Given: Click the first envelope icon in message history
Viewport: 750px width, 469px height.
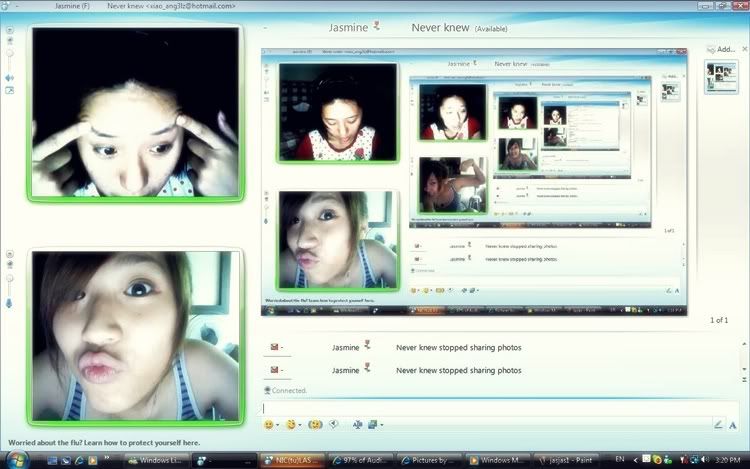Looking at the screenshot, I should [274, 347].
